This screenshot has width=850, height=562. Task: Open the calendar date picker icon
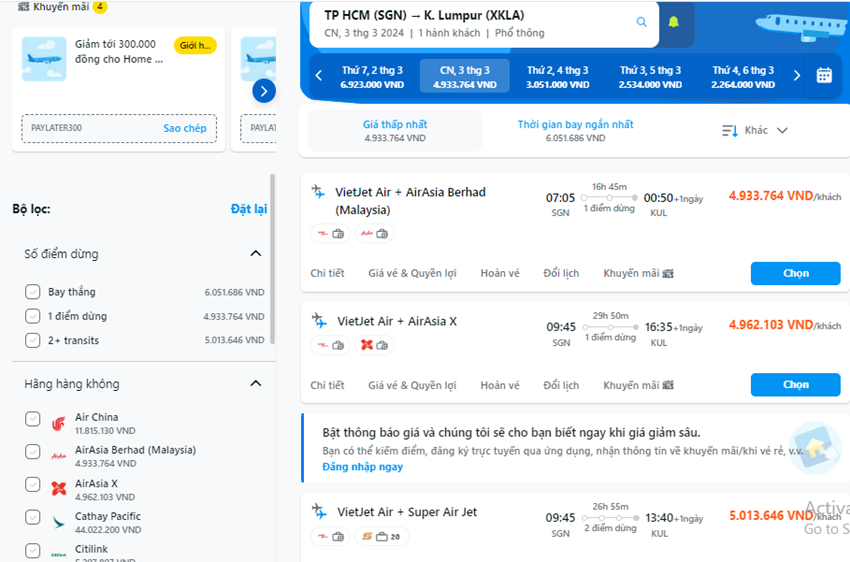(824, 75)
